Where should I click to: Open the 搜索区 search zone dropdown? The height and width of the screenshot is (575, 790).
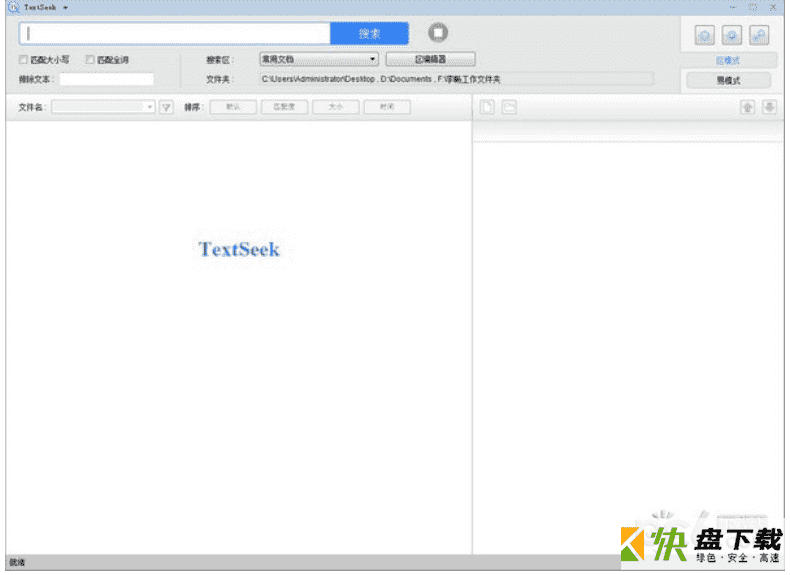tap(319, 59)
